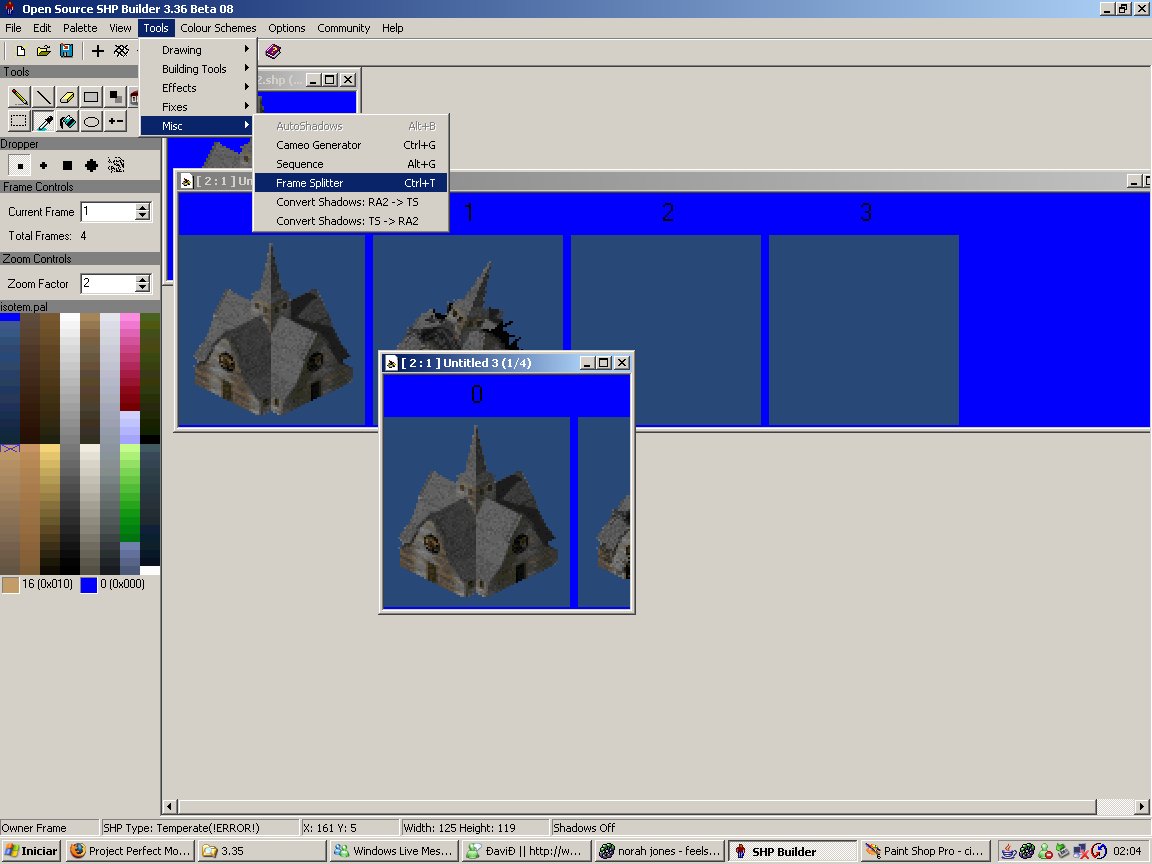The width and height of the screenshot is (1152, 864).
Task: Choose the small cross brush shape
Action: coord(43,165)
